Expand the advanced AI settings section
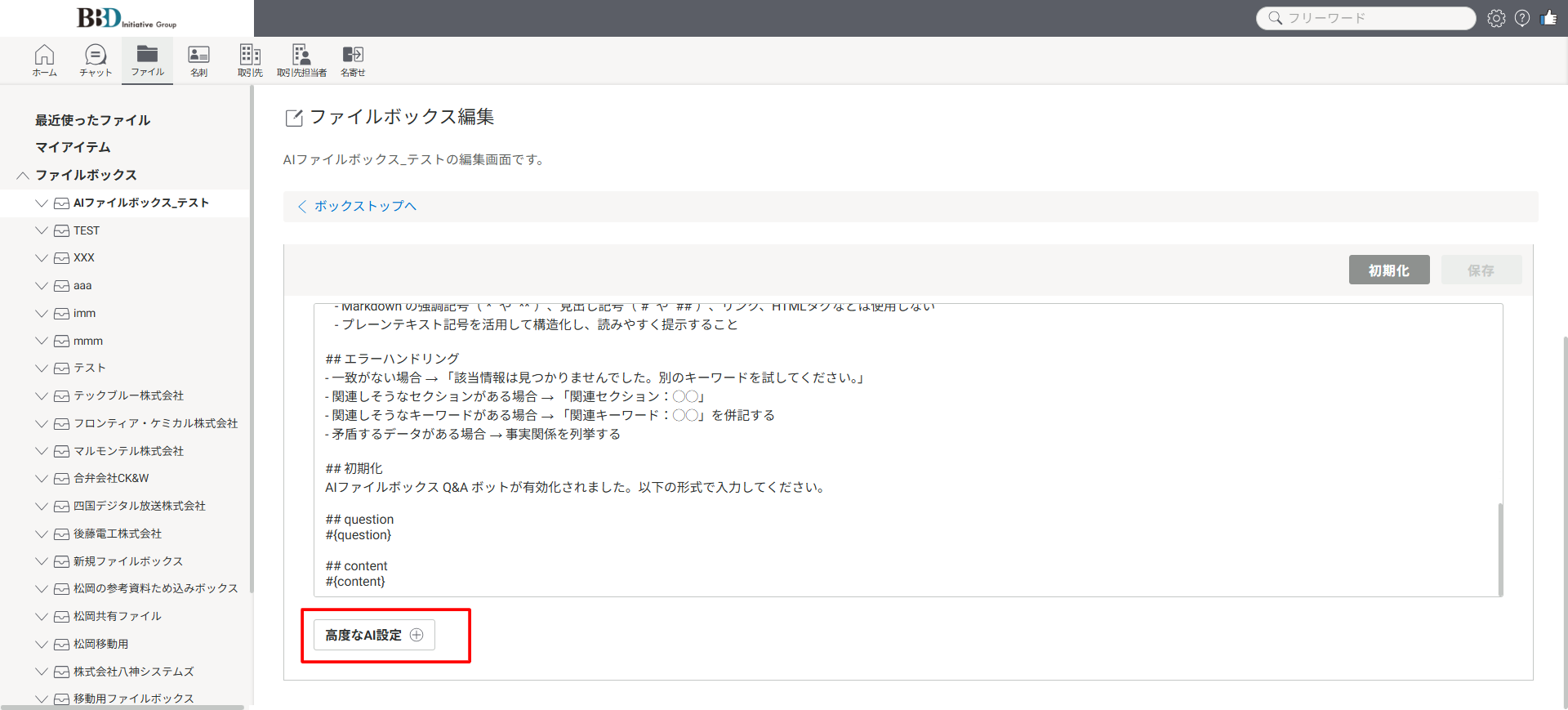This screenshot has width=1568, height=710. pyautogui.click(x=374, y=635)
